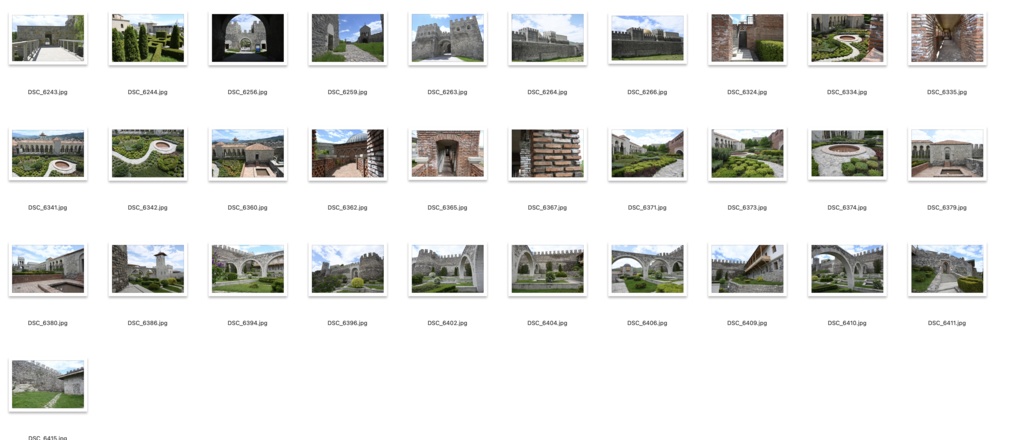
Task: Select the DSC_6243.jpg photo thumbnail
Action: pos(48,38)
